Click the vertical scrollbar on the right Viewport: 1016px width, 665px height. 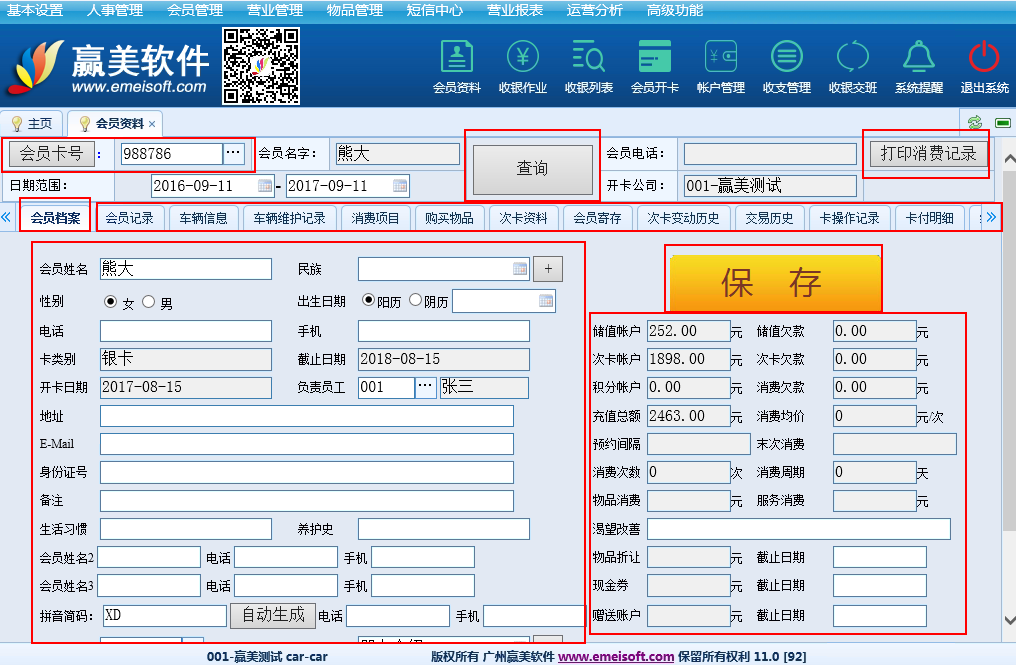1008,400
